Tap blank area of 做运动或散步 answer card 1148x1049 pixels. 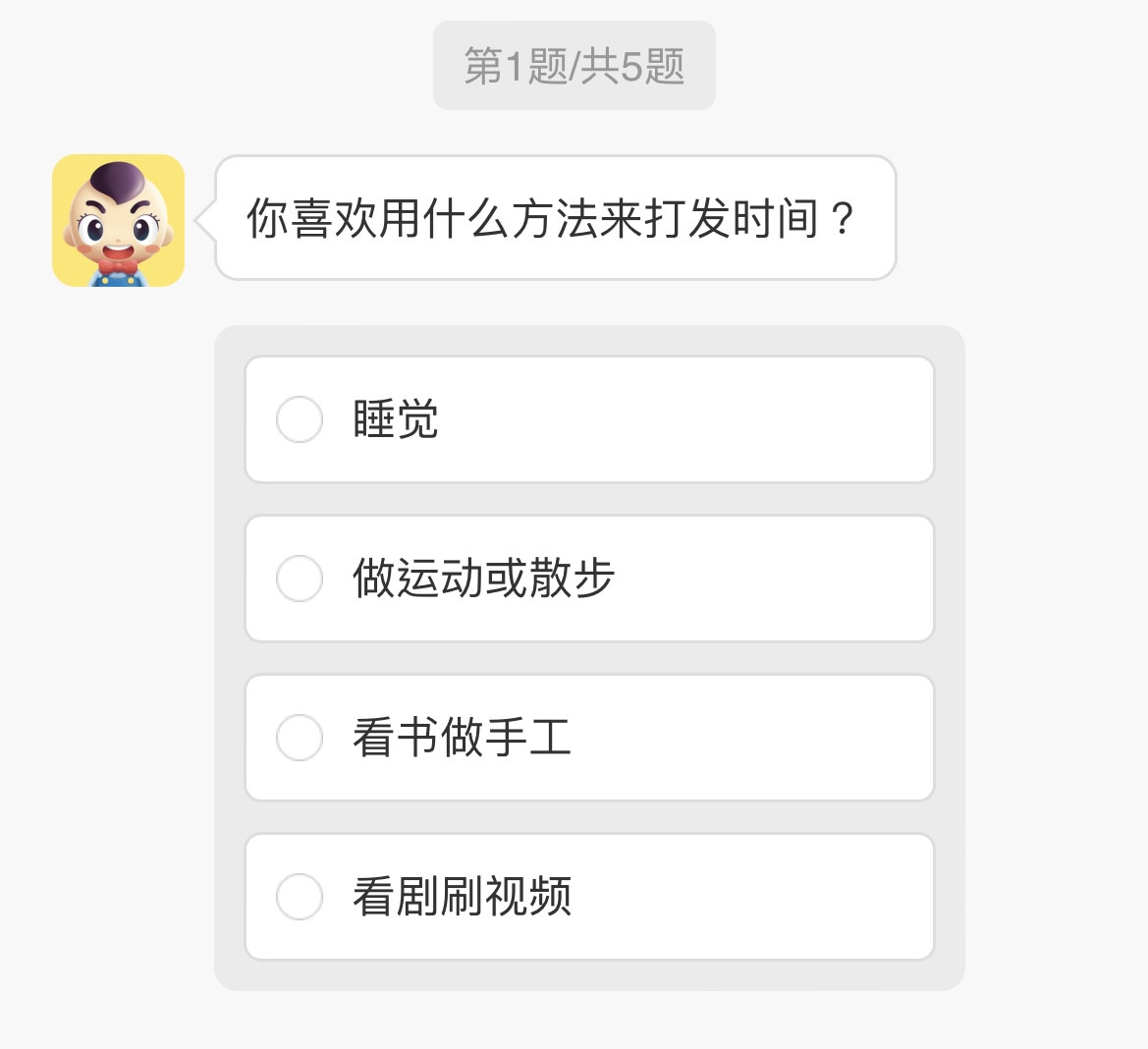(786, 579)
